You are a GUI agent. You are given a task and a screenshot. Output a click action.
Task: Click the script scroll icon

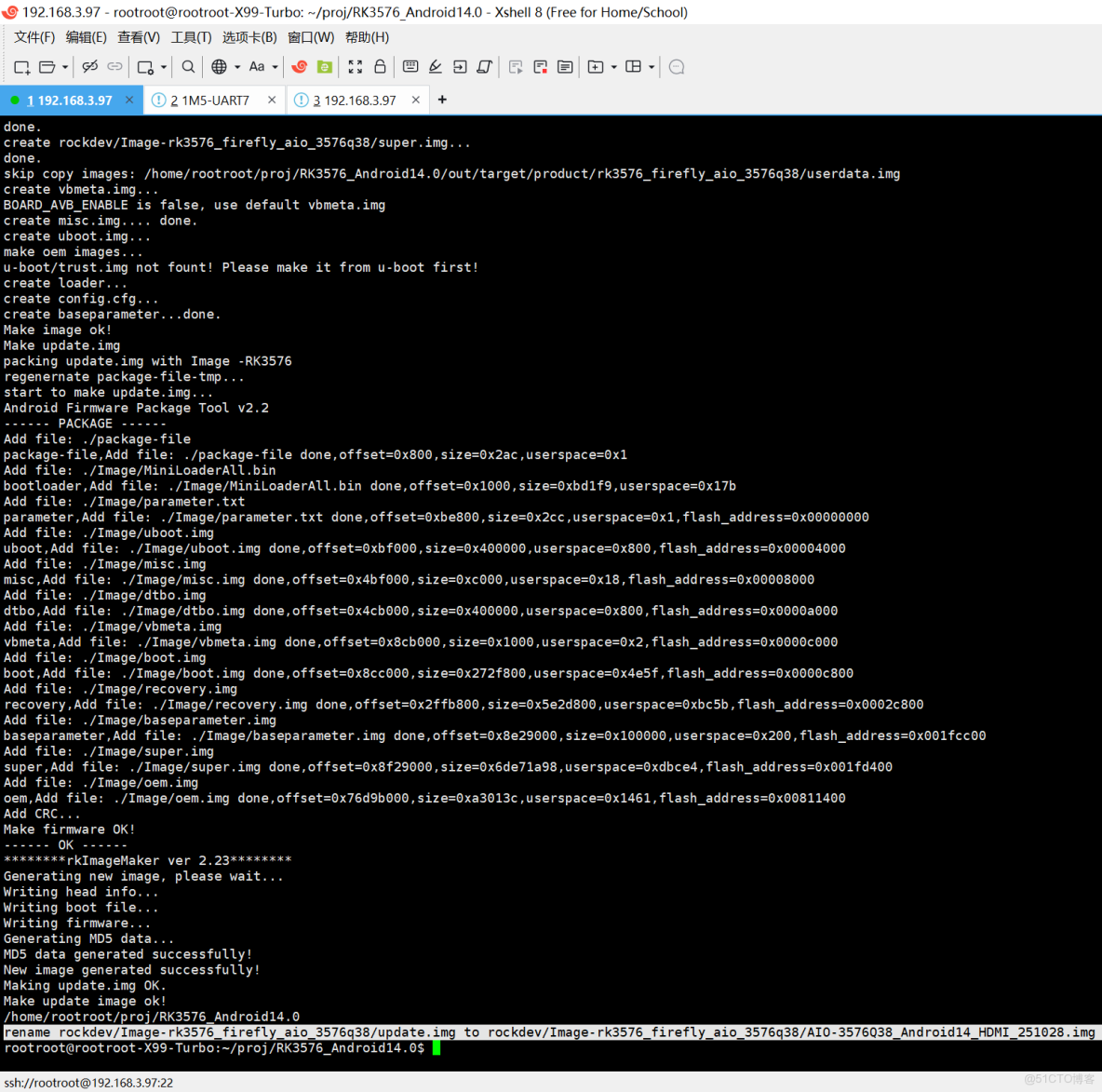(484, 67)
